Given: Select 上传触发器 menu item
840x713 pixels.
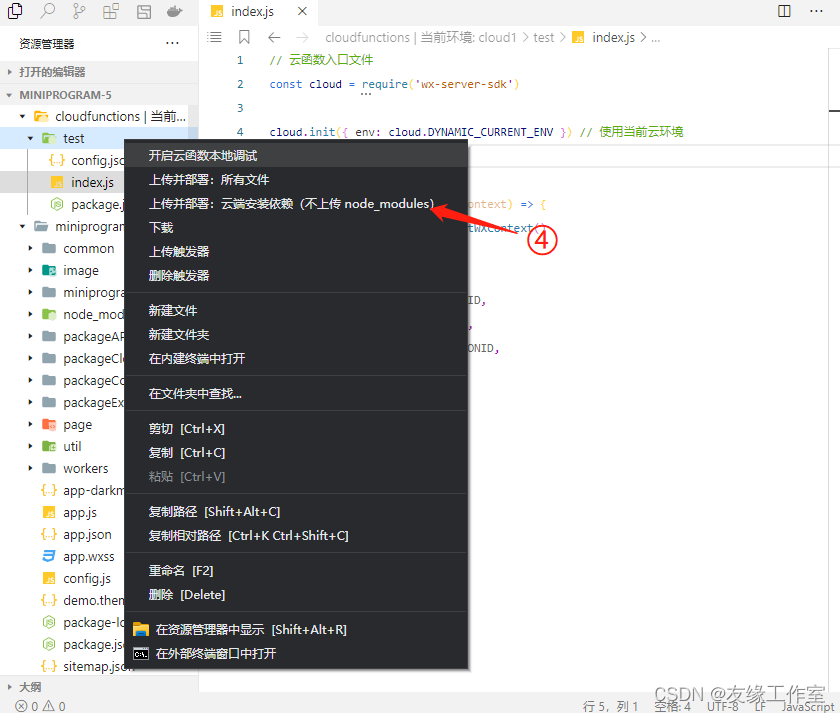Looking at the screenshot, I should click(296, 252).
